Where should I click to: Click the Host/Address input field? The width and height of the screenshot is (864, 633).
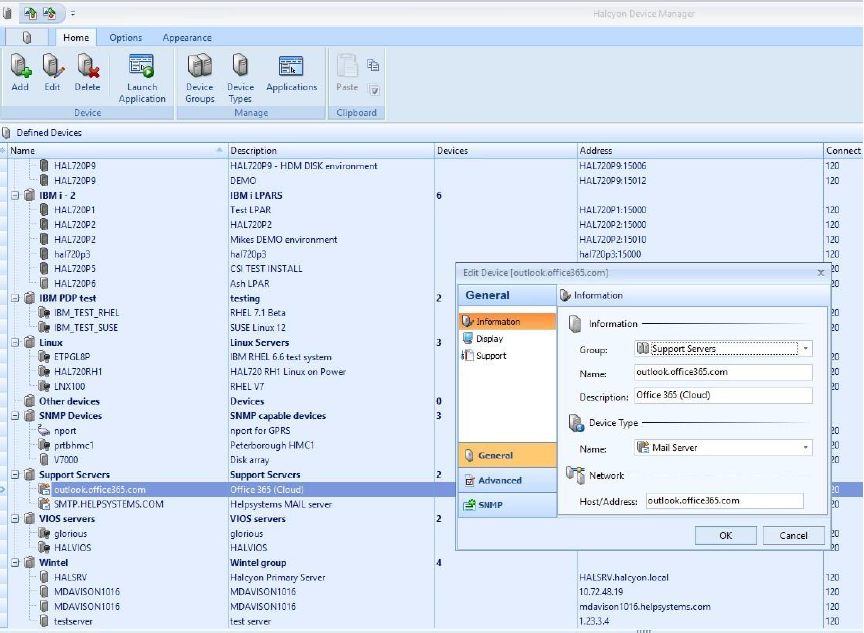click(724, 501)
